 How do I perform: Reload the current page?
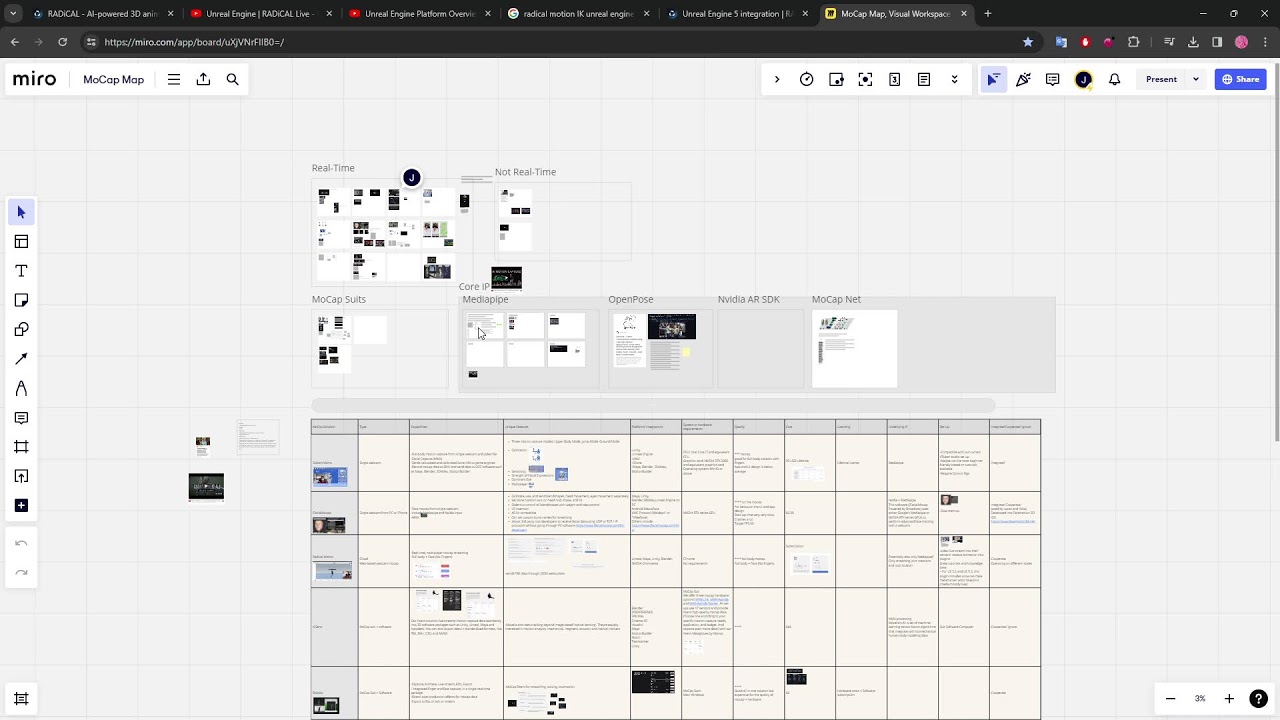(62, 42)
